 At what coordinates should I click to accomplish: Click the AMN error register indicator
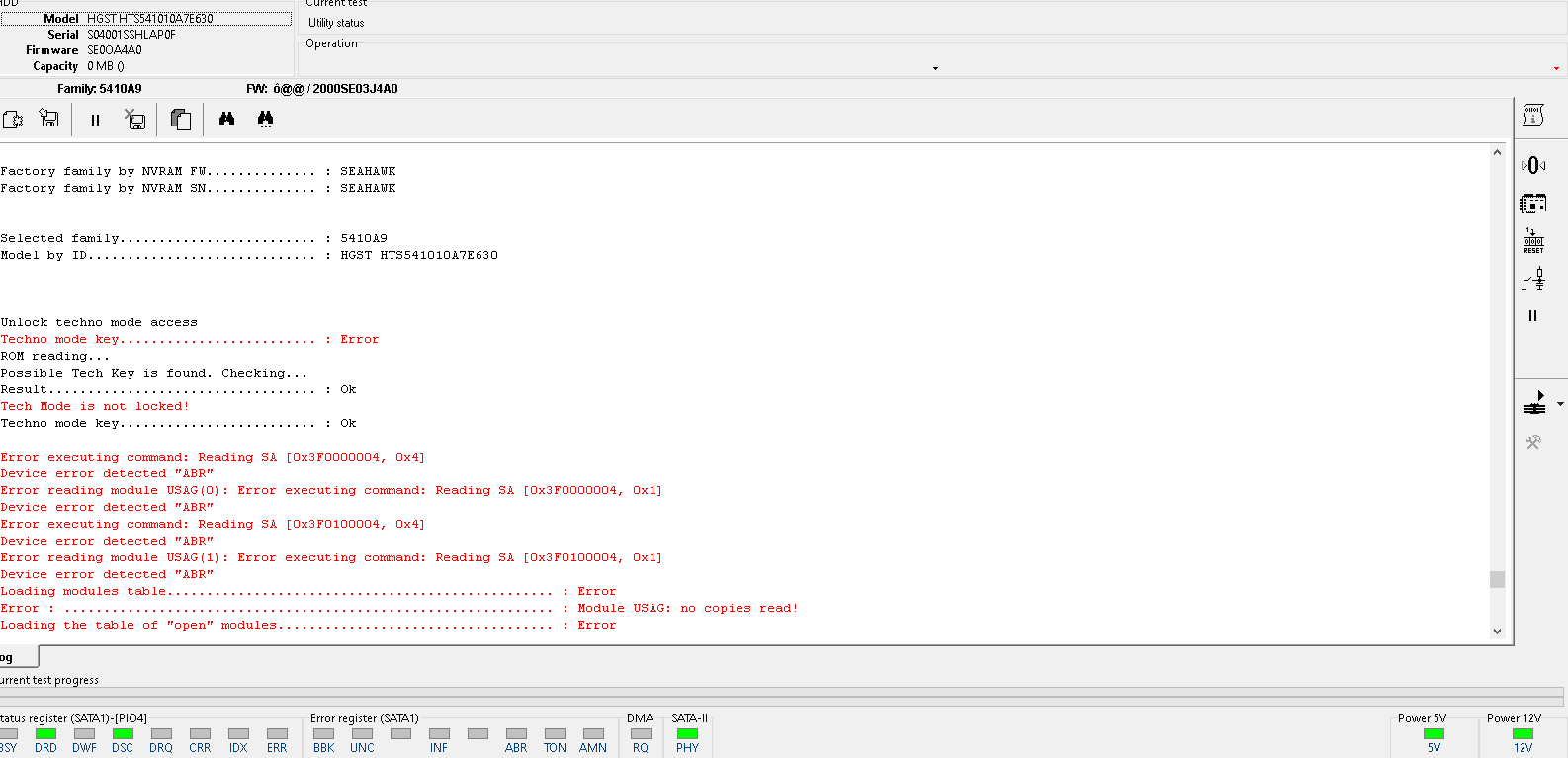point(593,733)
